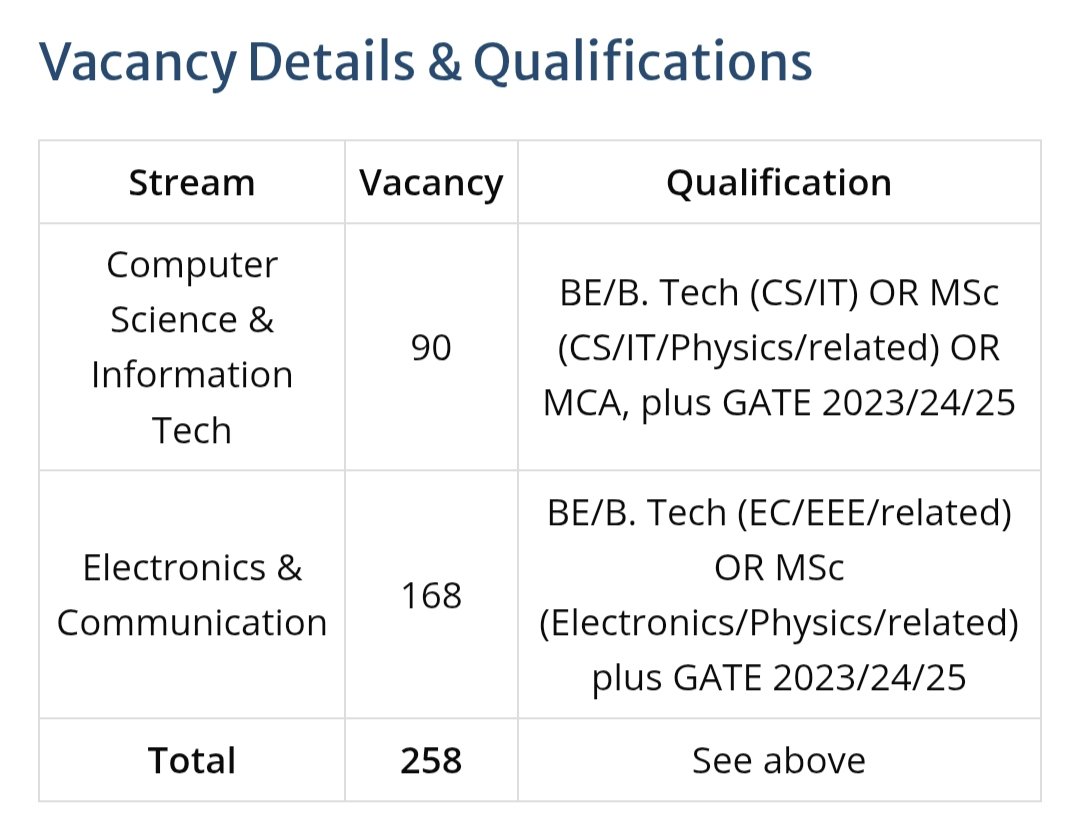Select the vacancy count 90

[x=431, y=348]
